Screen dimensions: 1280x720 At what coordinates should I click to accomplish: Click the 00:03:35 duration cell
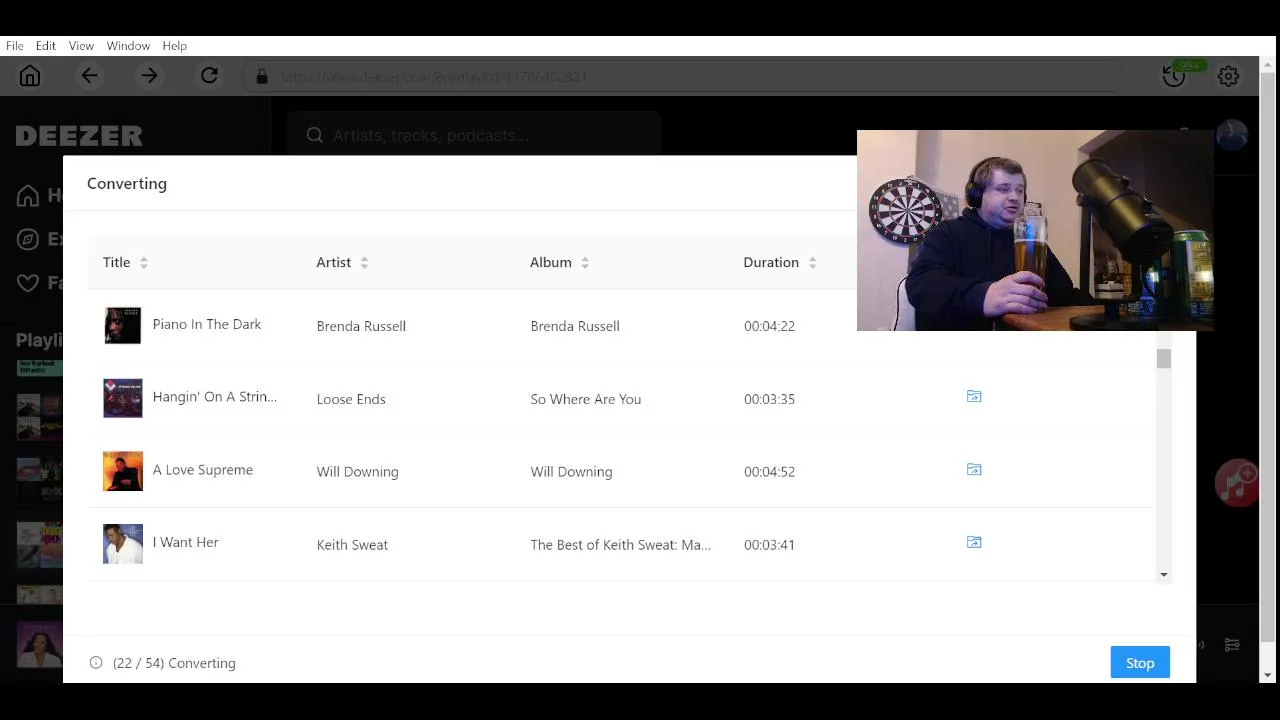click(x=769, y=399)
